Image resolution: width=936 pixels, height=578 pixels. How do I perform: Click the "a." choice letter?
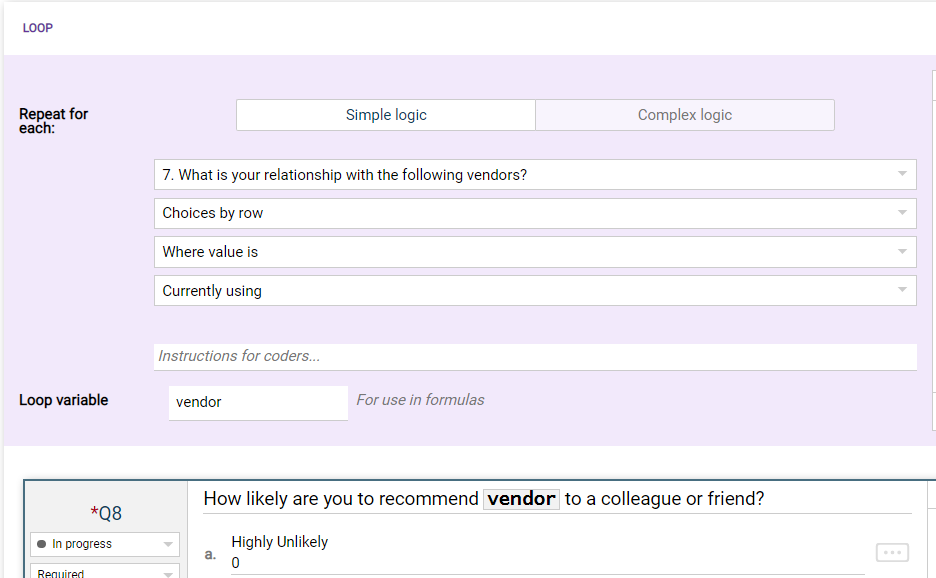coord(210,553)
